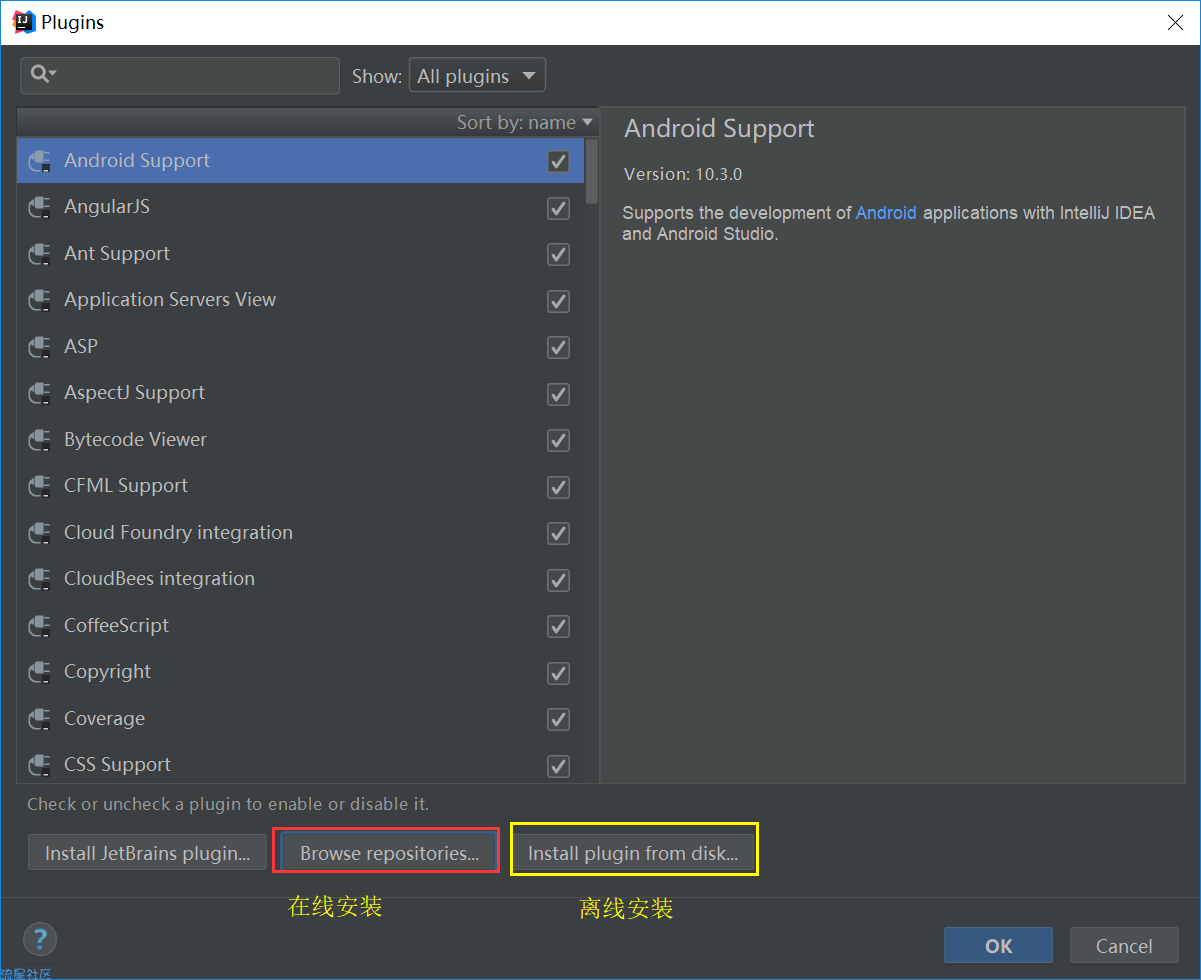Toggle the Ant Support checkbox
This screenshot has height=980, width=1201.
click(558, 254)
